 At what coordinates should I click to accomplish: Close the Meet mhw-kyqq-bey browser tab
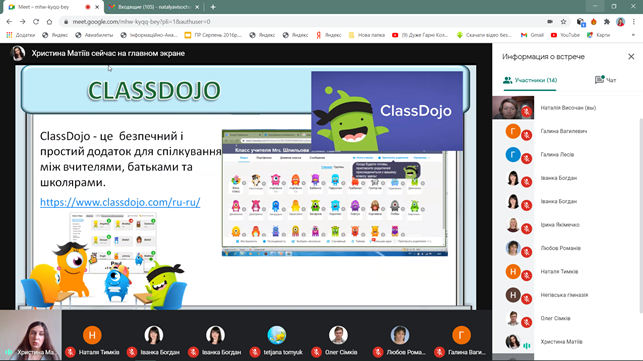97,7
